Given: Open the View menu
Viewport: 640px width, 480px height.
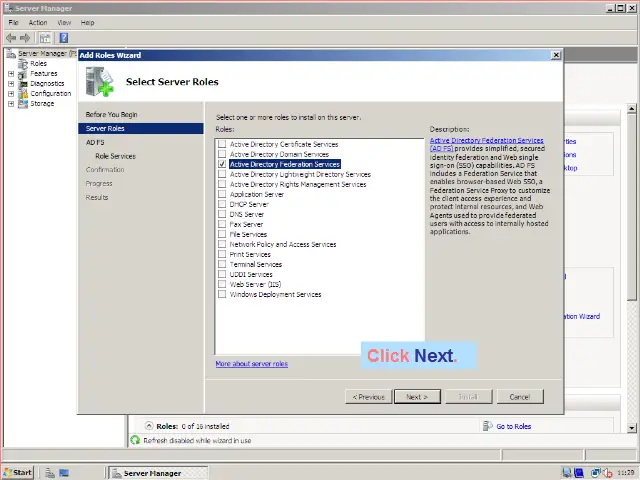Looking at the screenshot, I should pyautogui.click(x=64, y=22).
